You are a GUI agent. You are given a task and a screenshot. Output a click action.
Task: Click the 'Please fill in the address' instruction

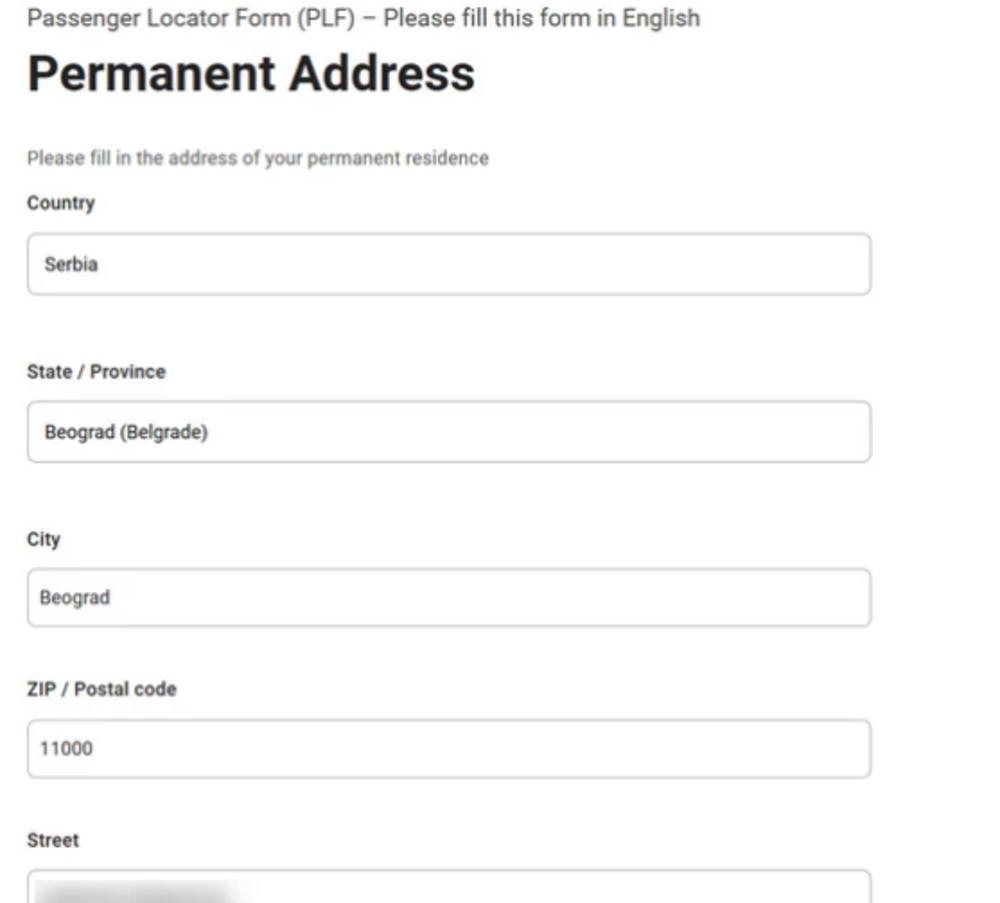coord(150,158)
